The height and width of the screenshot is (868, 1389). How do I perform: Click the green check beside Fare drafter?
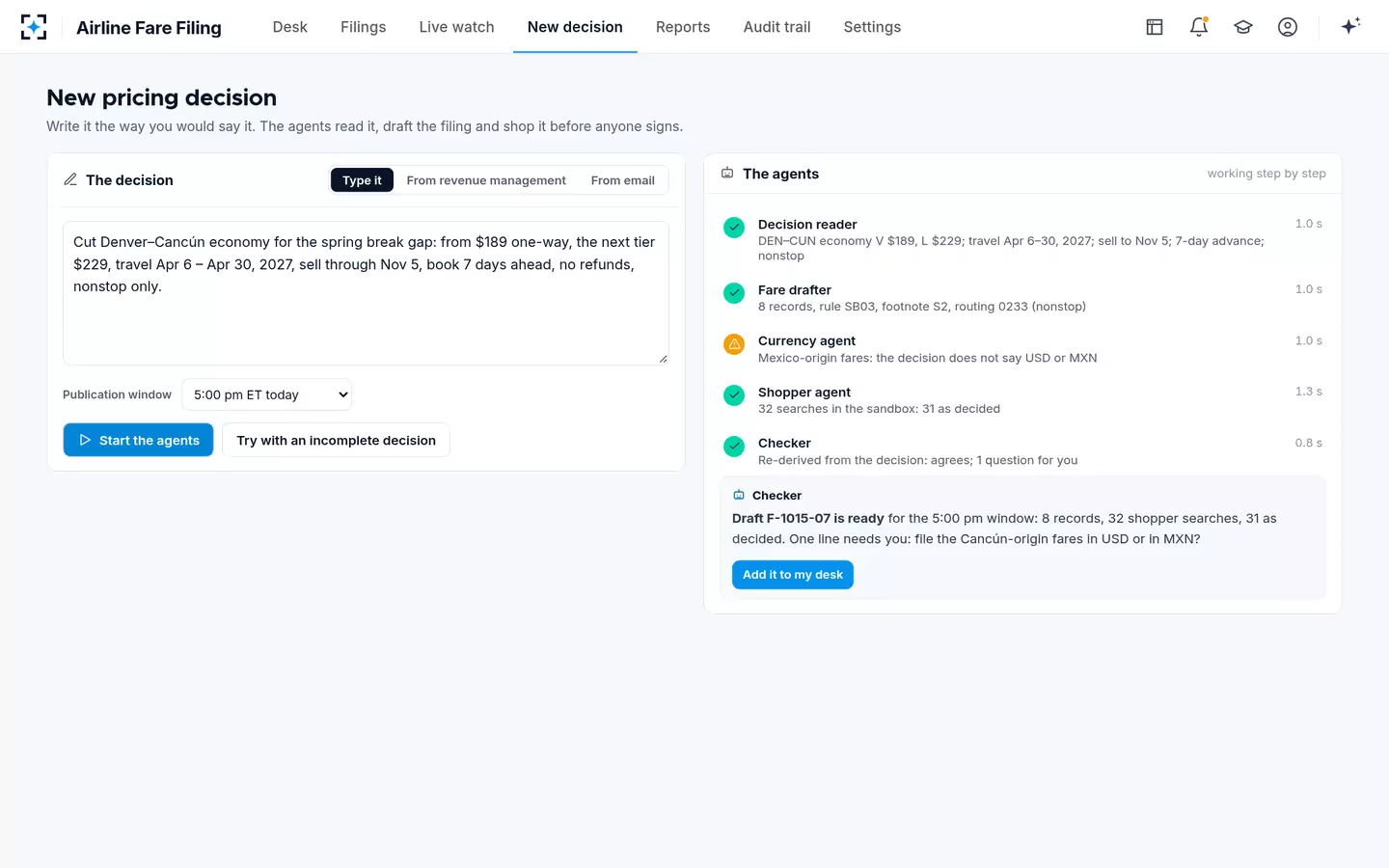734,293
